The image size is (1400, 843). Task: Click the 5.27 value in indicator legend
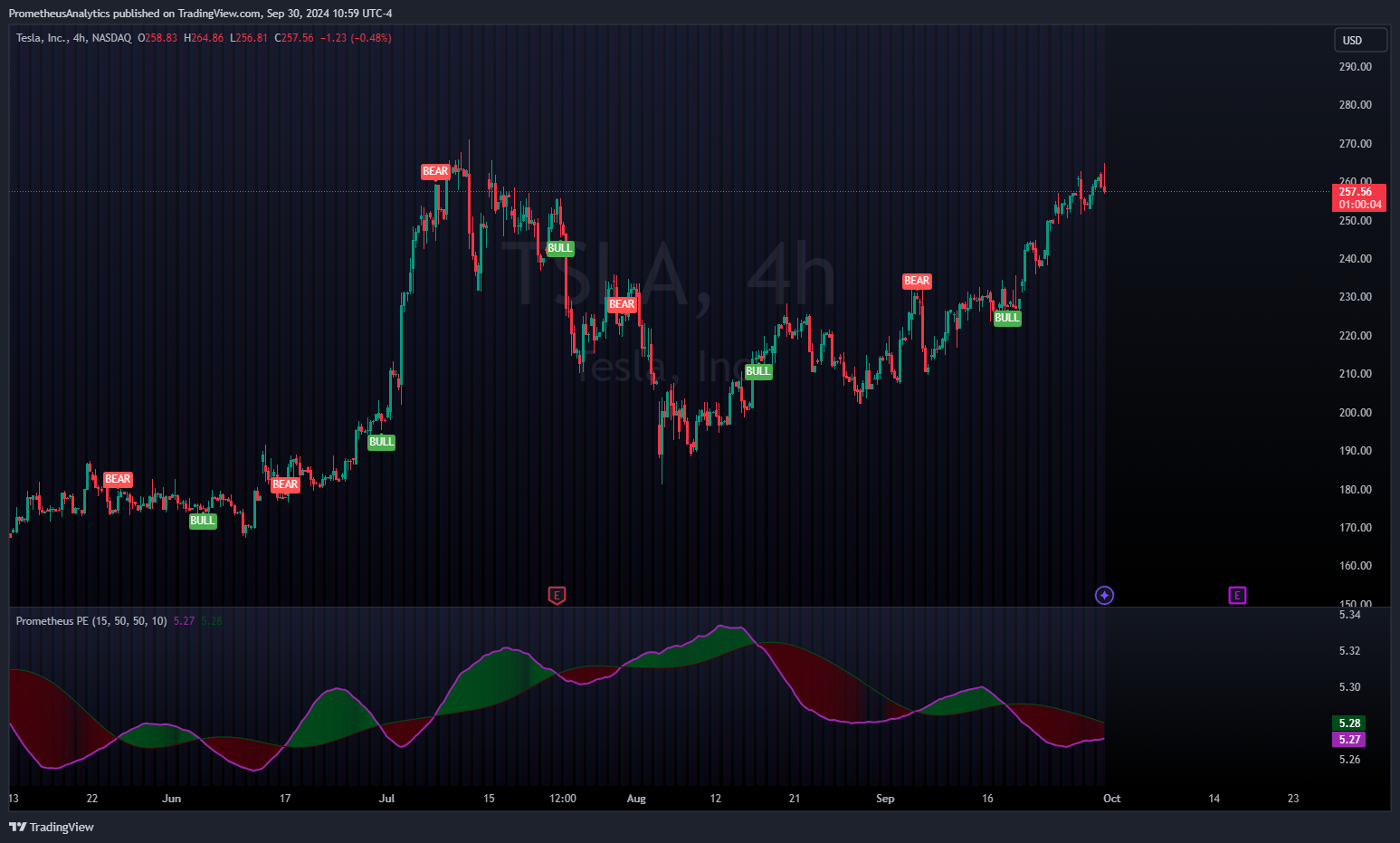click(184, 621)
